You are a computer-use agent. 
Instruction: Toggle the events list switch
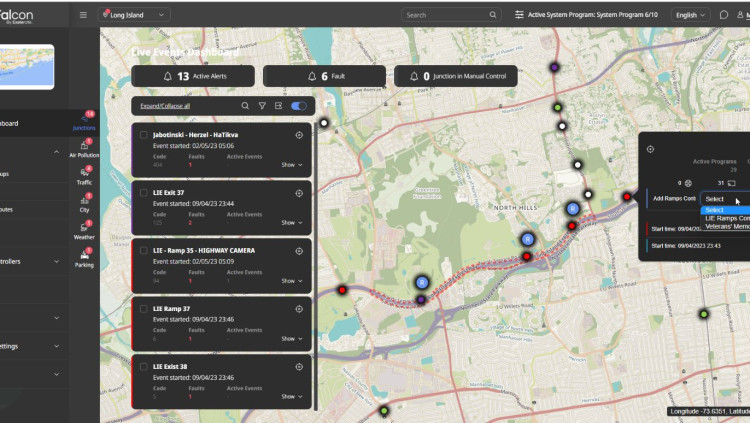(298, 106)
